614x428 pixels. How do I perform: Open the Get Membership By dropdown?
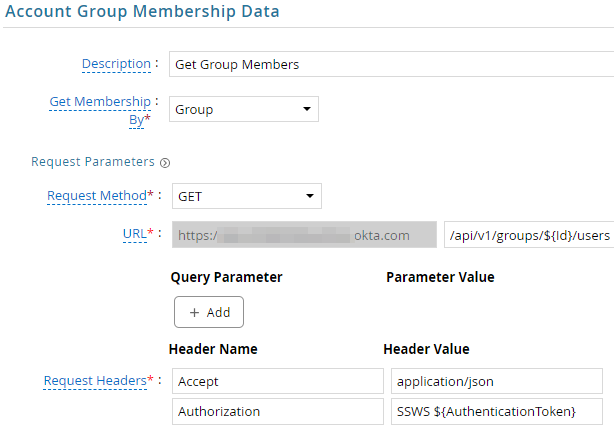244,109
